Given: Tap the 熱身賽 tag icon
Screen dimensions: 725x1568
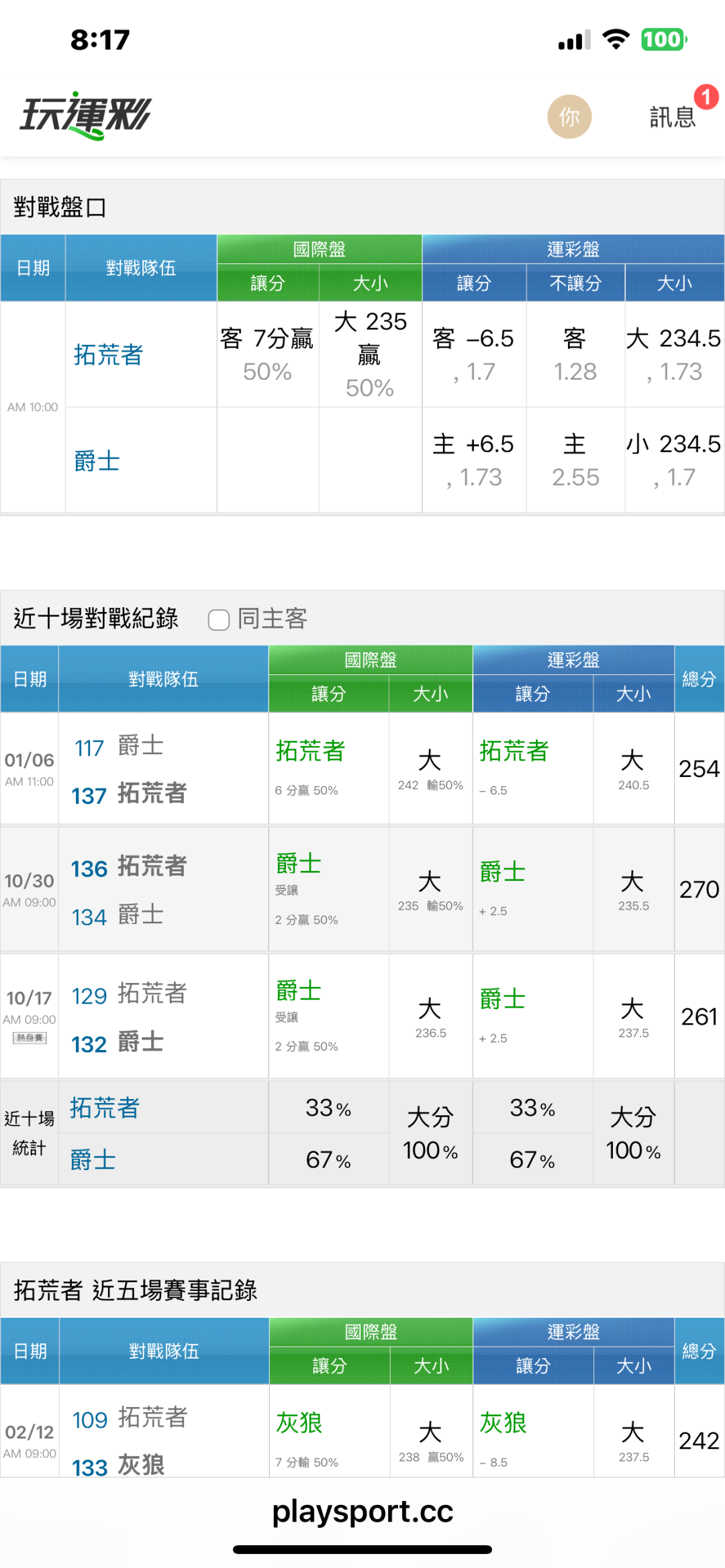Looking at the screenshot, I should point(30,1038).
